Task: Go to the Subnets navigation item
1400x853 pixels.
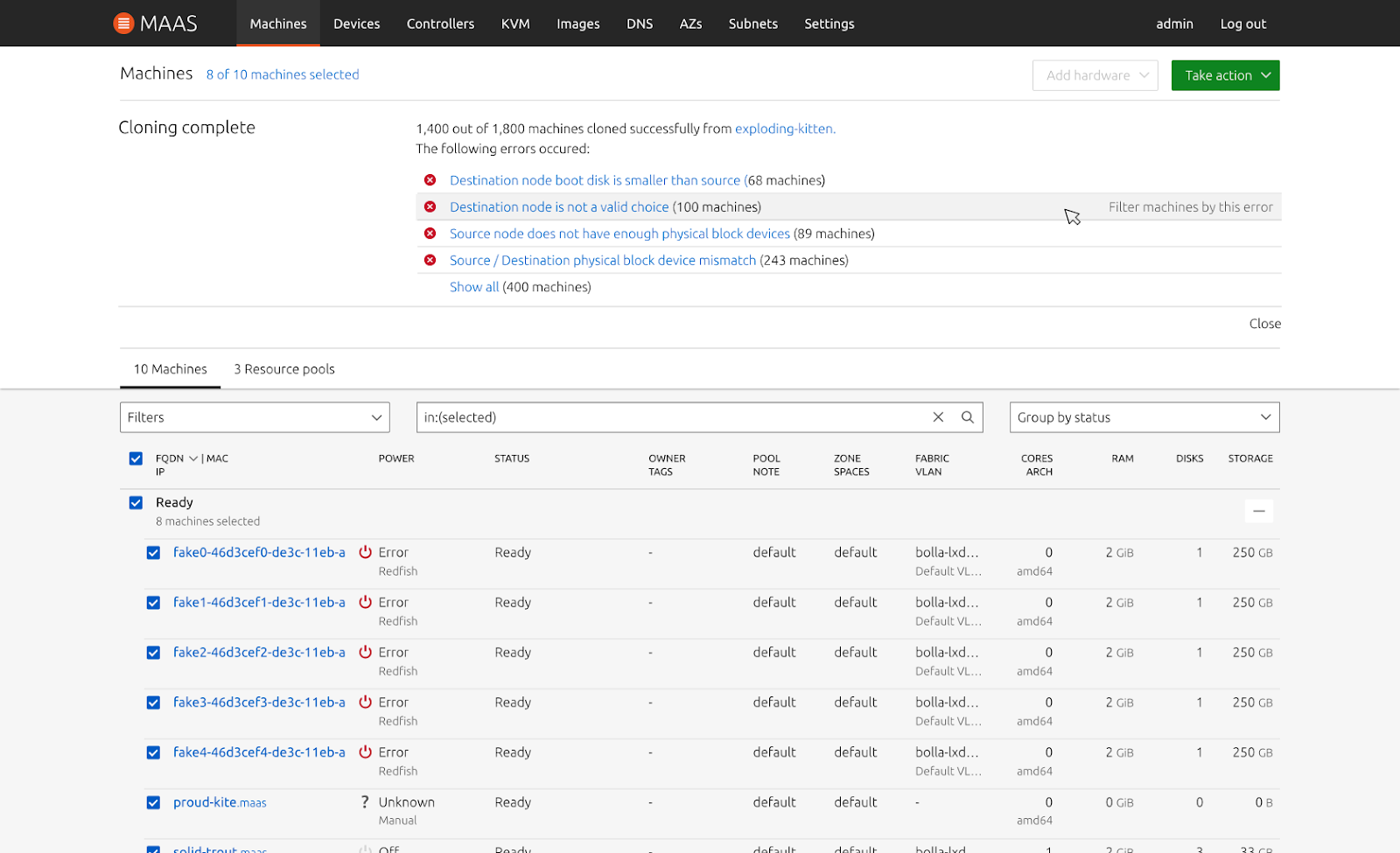Action: 752,24
